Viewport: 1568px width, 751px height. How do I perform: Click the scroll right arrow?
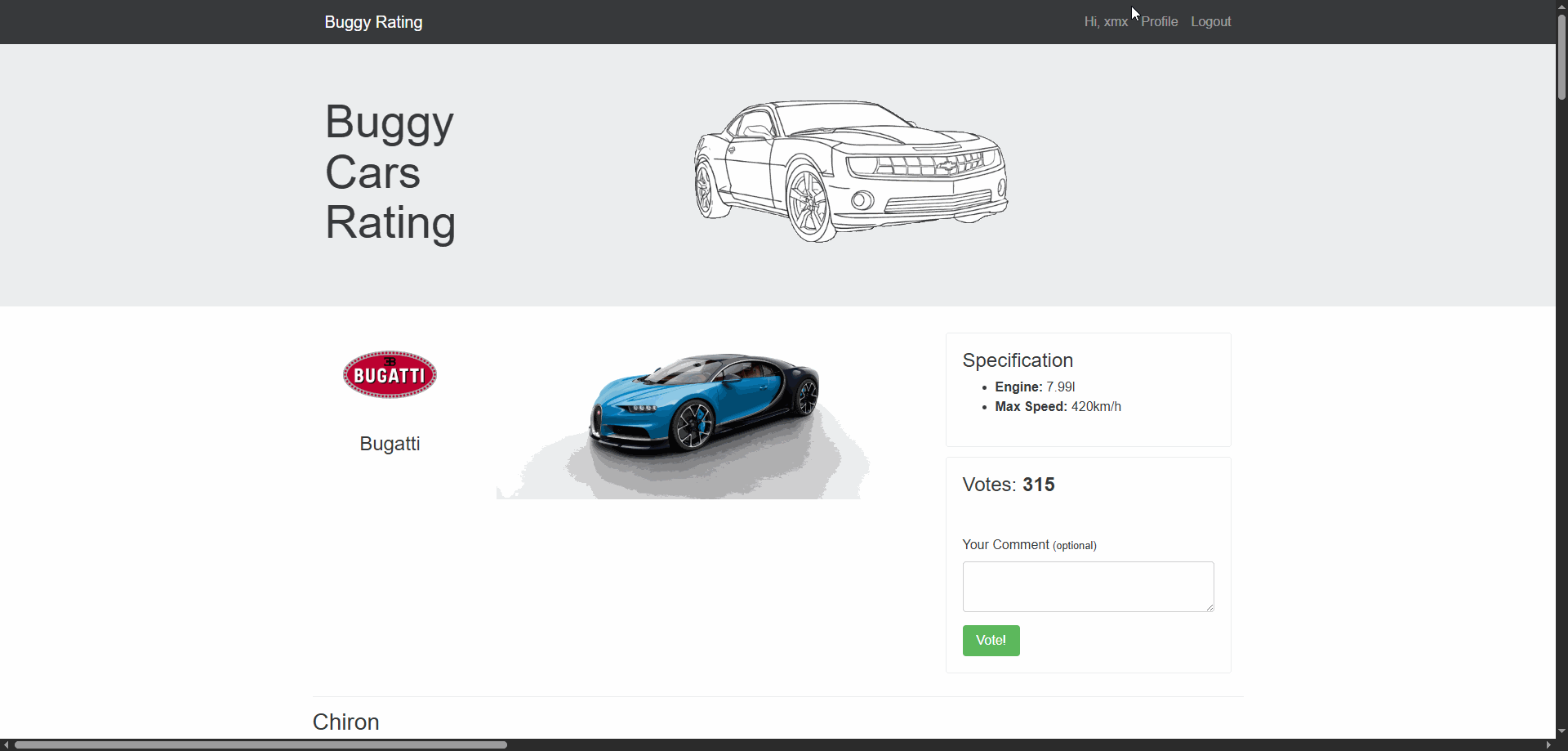pyautogui.click(x=1548, y=744)
